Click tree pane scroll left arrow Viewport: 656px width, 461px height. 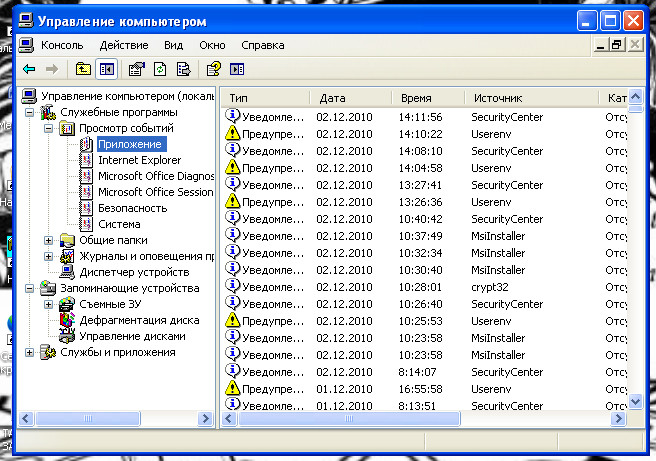26,418
